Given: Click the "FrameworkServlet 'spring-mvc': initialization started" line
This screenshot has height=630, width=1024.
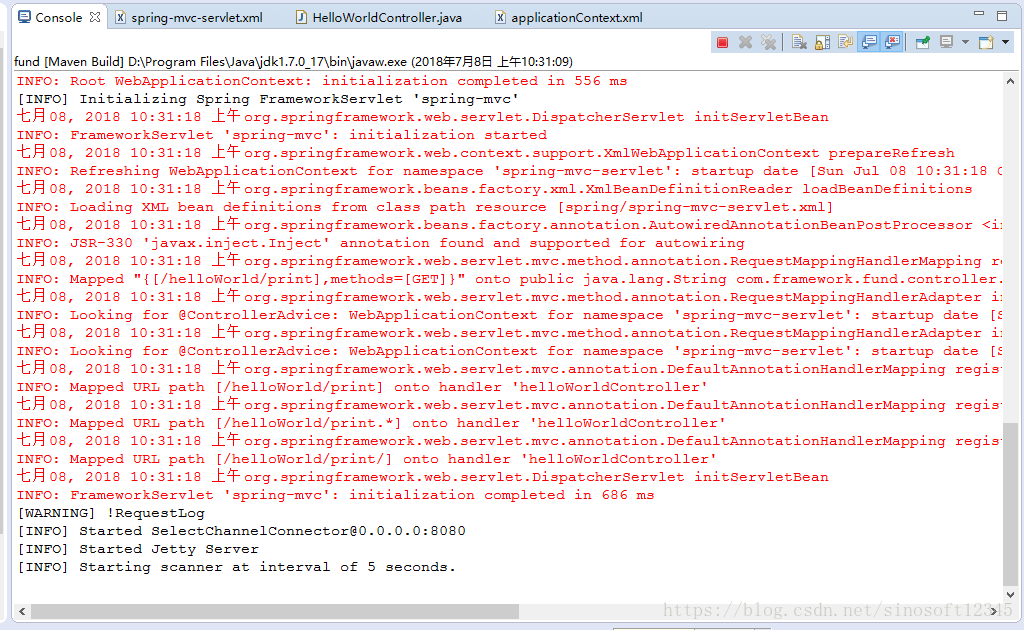Looking at the screenshot, I should coord(282,135).
